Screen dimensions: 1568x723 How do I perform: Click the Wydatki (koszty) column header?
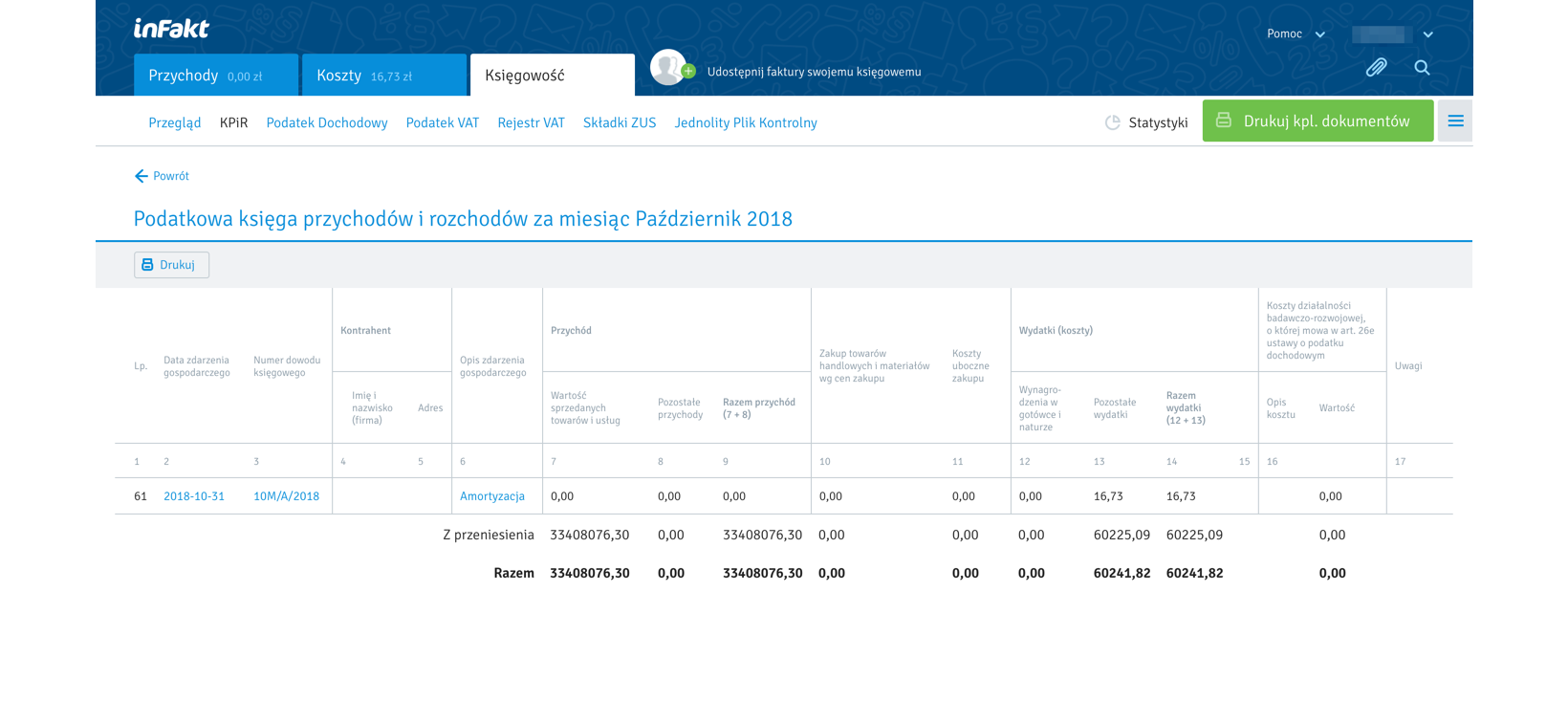pyautogui.click(x=1056, y=330)
